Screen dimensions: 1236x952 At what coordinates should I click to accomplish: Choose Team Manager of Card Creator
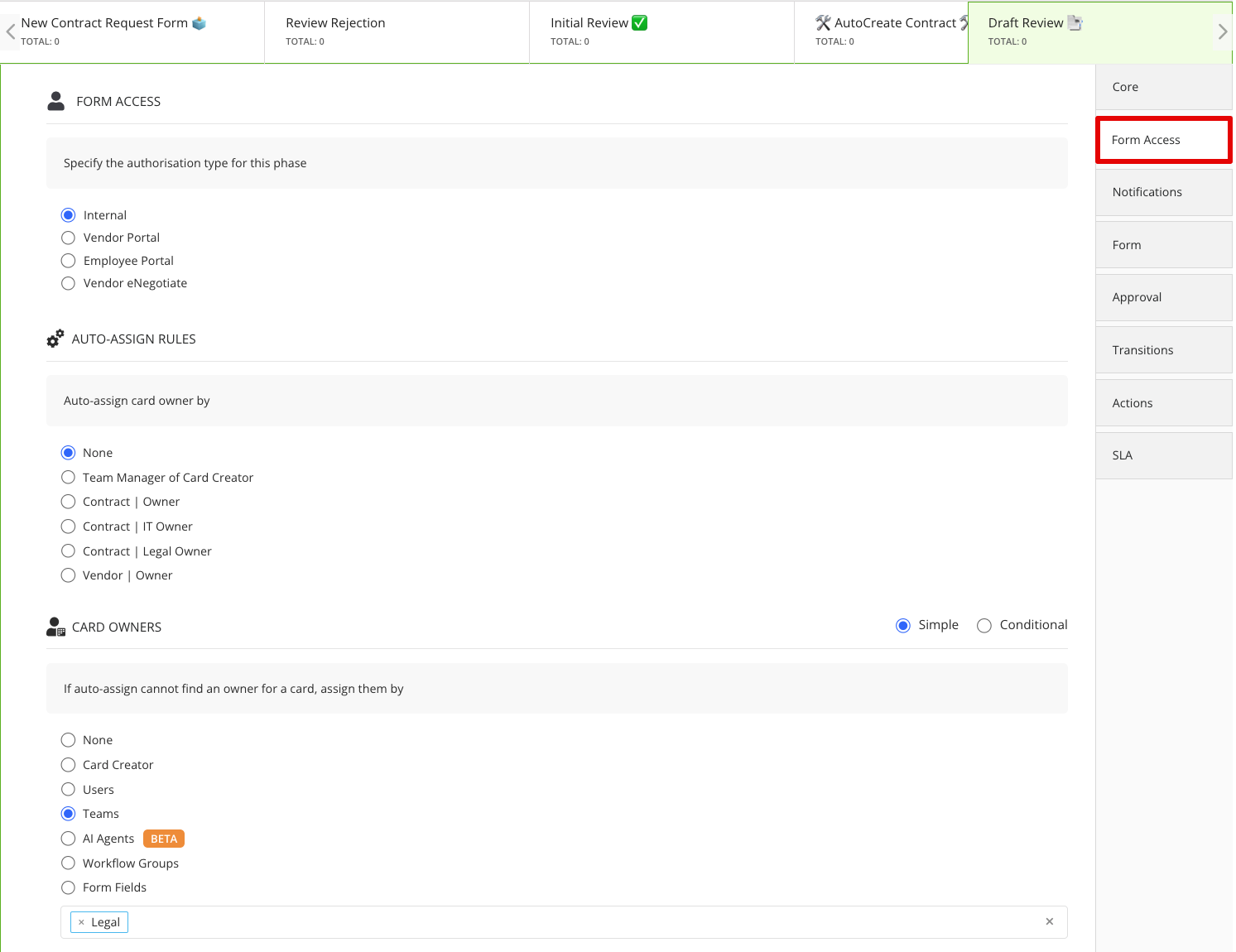[69, 478]
